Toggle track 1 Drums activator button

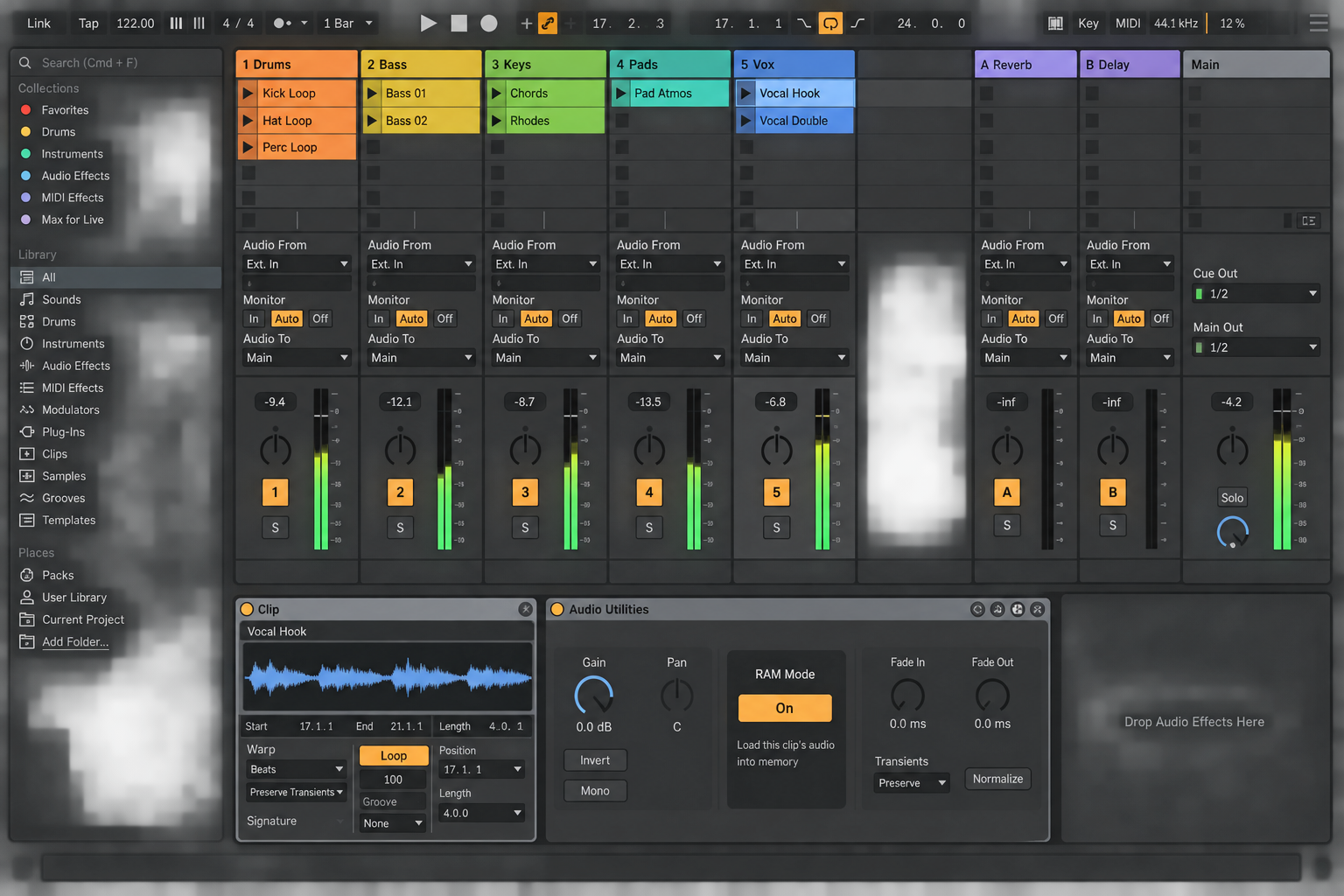point(275,493)
